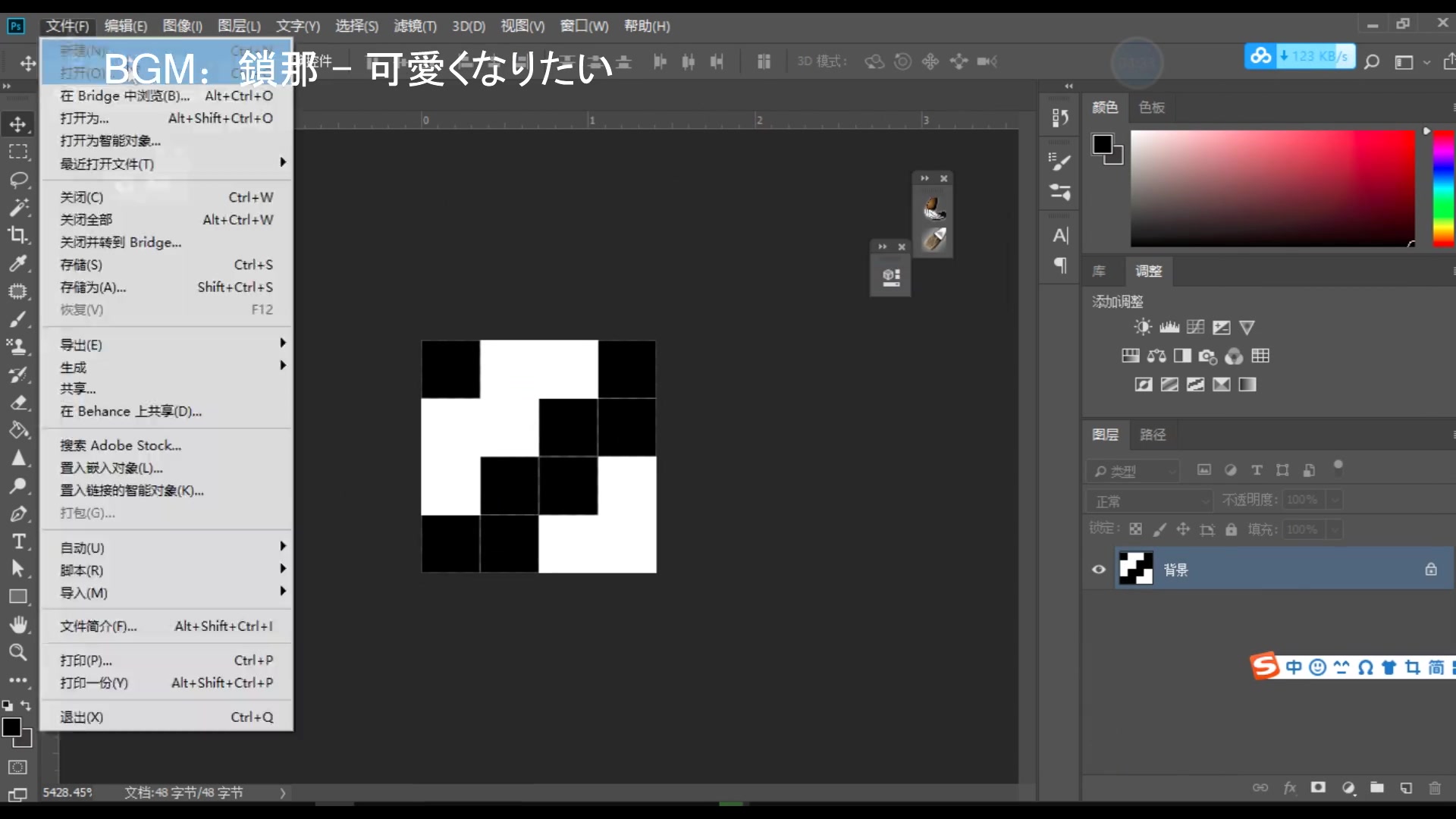Switch to 路径 tab
Screen dimensions: 1456x819
(1153, 435)
